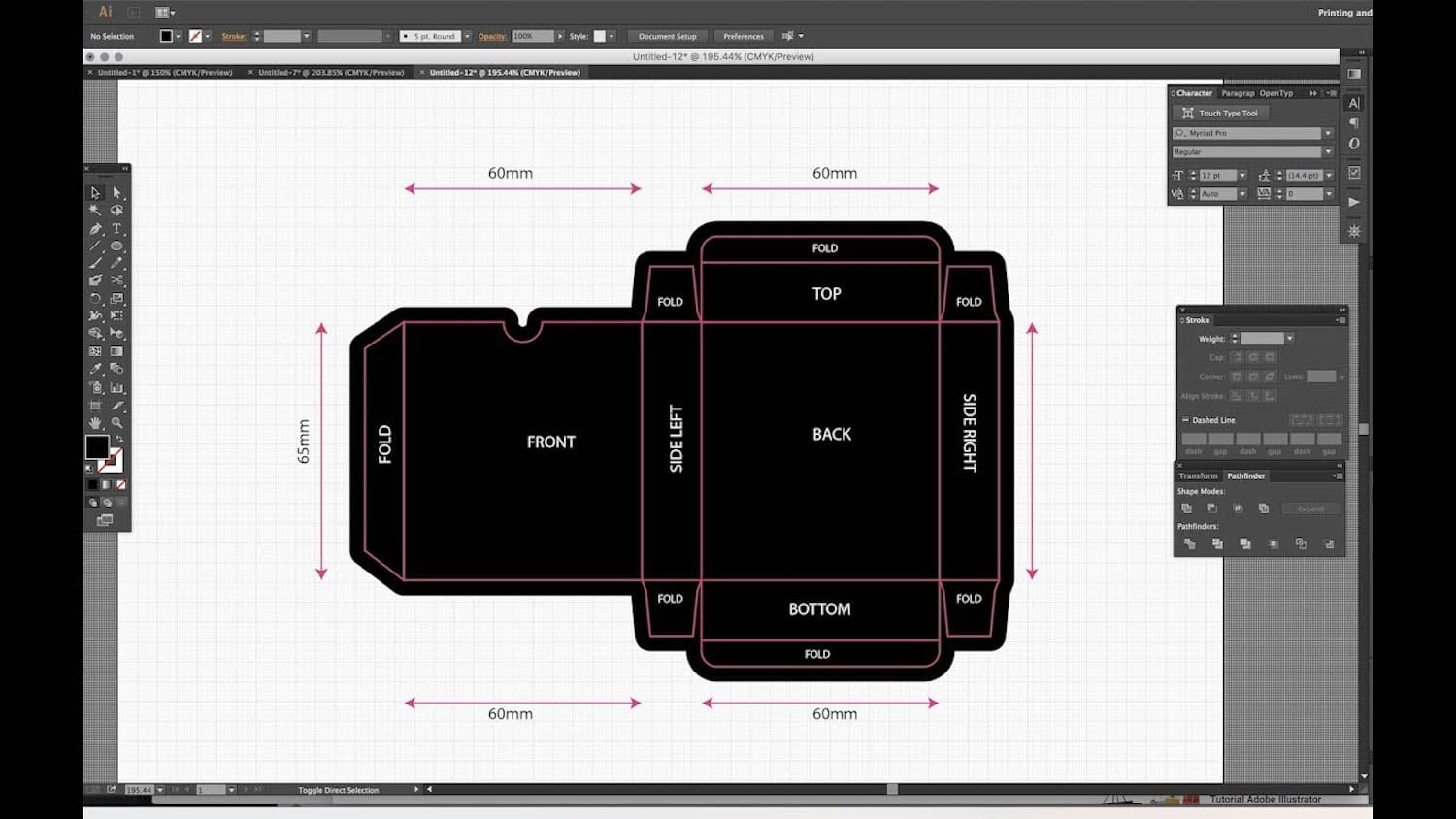Click the black fill color swatch
This screenshot has height=819, width=1456.
97,448
